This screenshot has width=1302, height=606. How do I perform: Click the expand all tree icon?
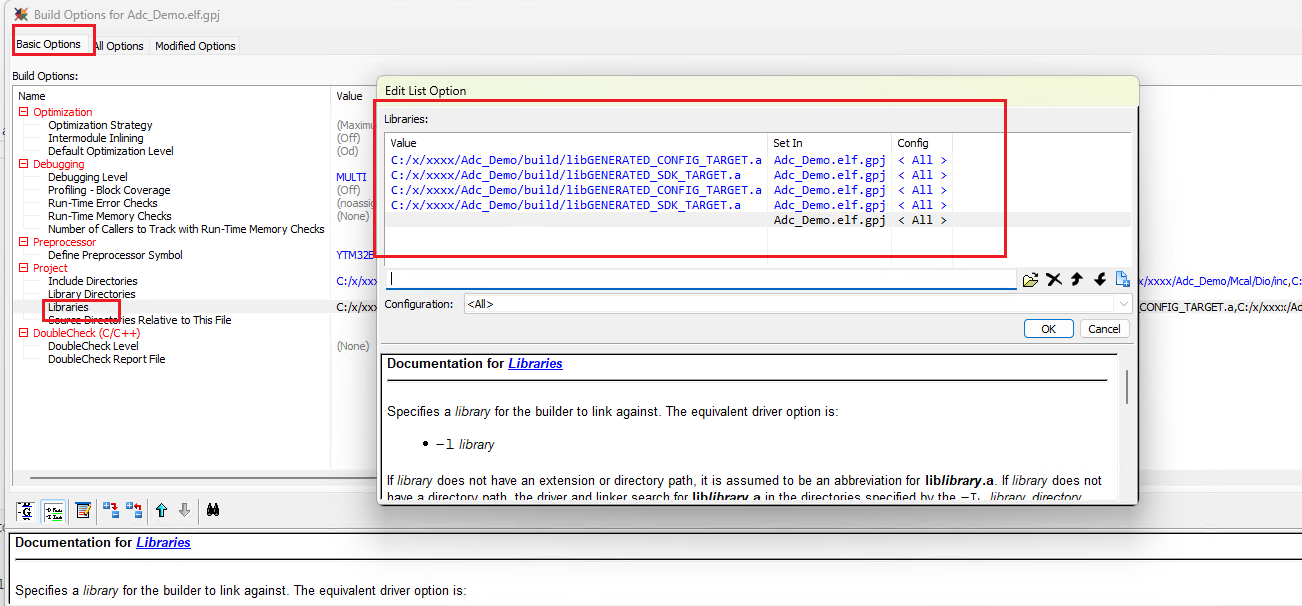pos(111,511)
